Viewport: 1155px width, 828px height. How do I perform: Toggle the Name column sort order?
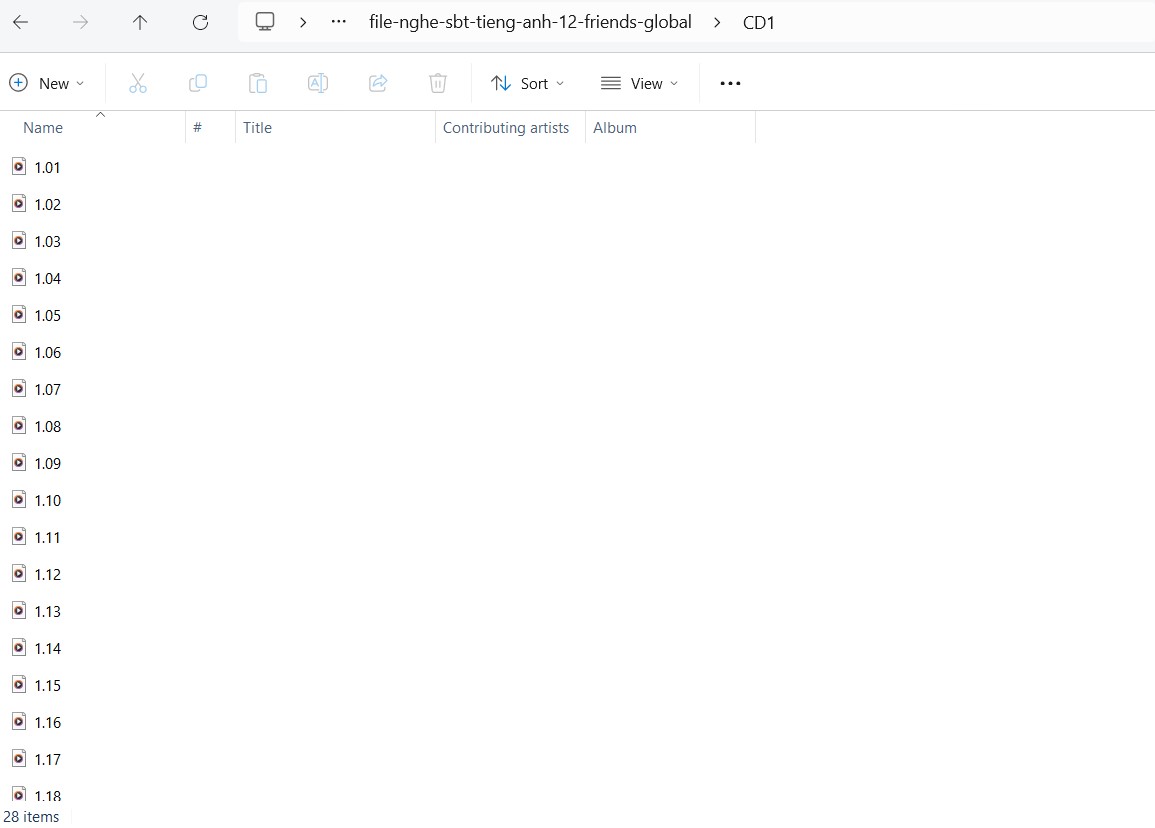pyautogui.click(x=43, y=127)
